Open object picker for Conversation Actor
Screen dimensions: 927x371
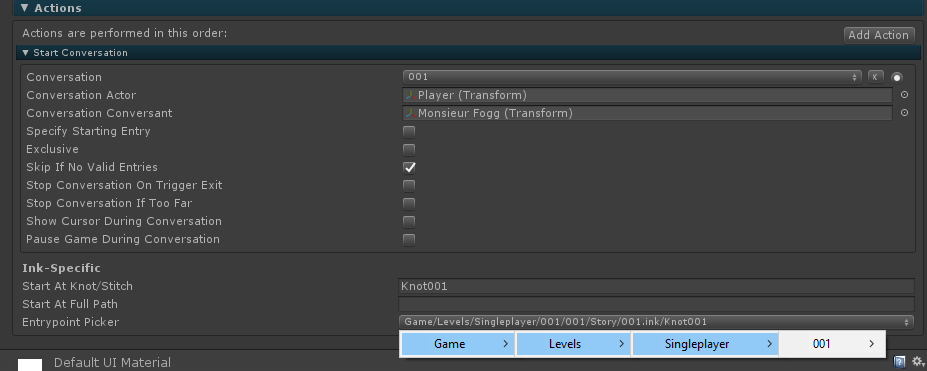[x=904, y=95]
